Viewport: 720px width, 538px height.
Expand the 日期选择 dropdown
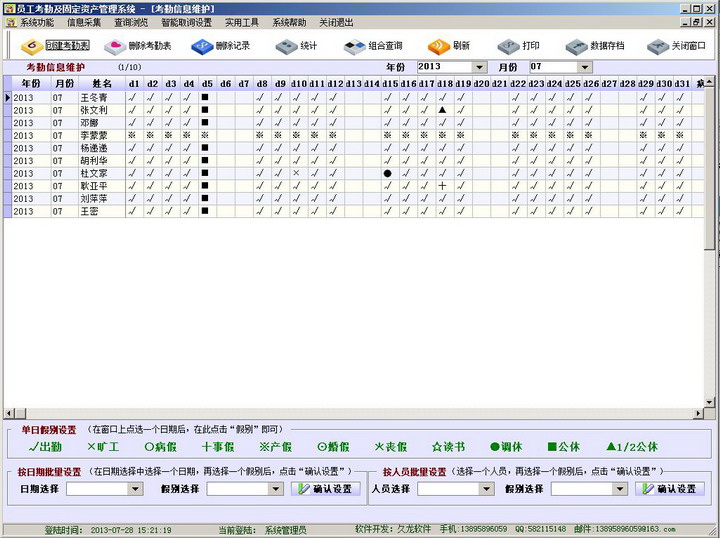click(135, 489)
